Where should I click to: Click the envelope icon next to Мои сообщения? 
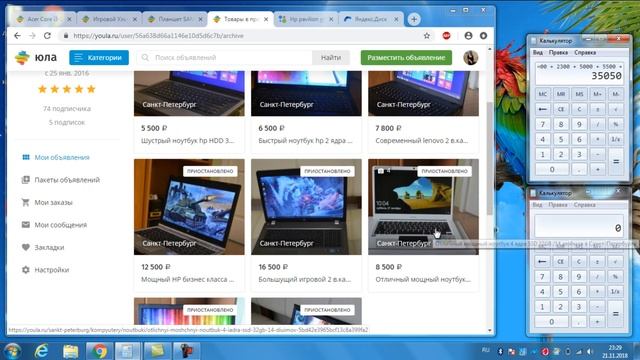click(x=26, y=224)
